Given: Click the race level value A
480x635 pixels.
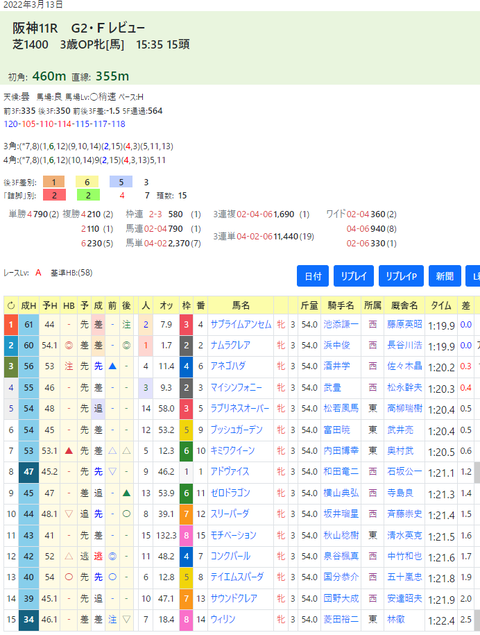Looking at the screenshot, I should 38,273.
